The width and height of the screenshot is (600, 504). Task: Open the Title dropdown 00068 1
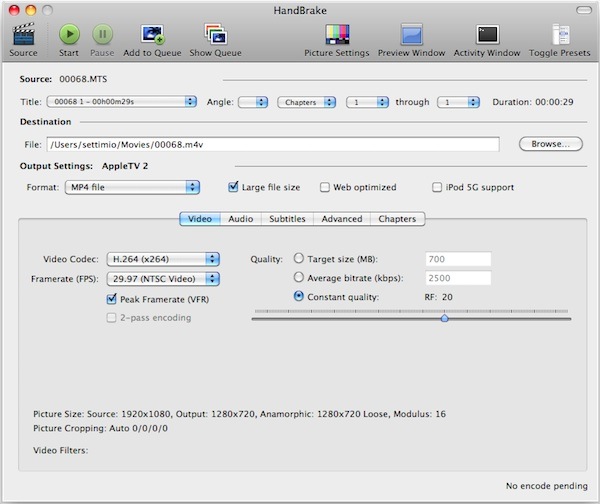(x=122, y=102)
